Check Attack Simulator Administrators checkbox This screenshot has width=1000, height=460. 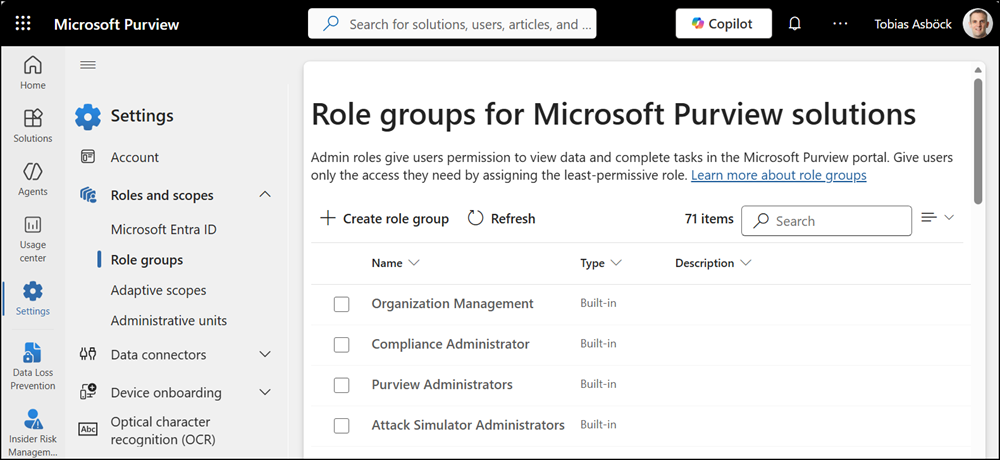point(342,426)
